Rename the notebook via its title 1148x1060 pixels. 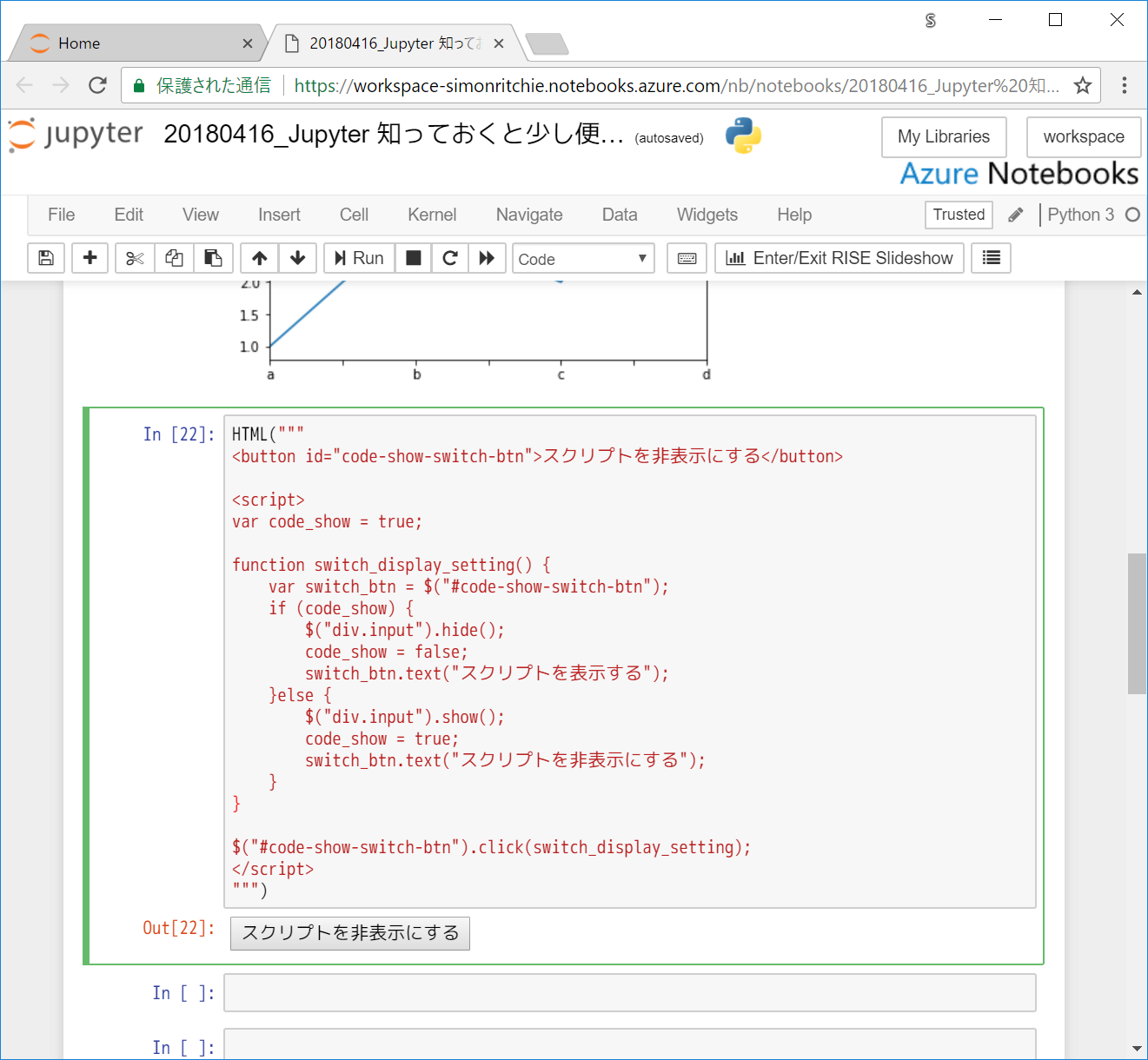394,134
